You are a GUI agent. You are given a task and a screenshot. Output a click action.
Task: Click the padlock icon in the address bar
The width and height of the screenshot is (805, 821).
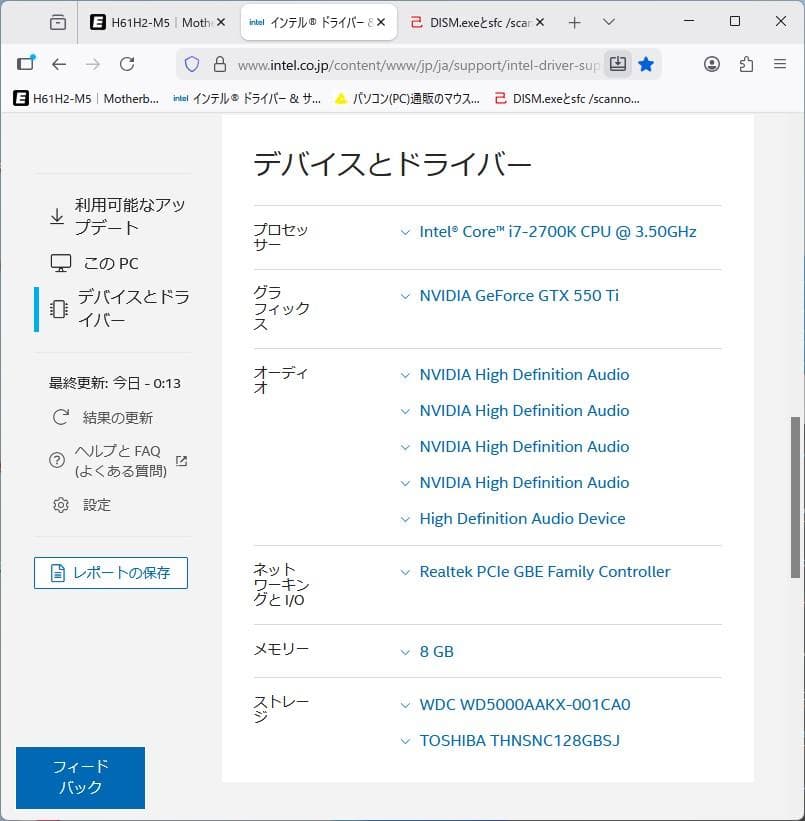click(218, 63)
